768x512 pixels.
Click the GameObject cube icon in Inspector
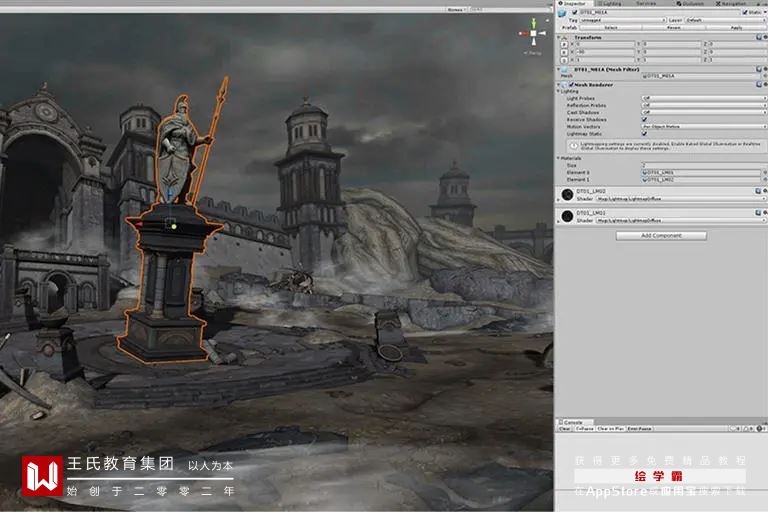[562, 14]
